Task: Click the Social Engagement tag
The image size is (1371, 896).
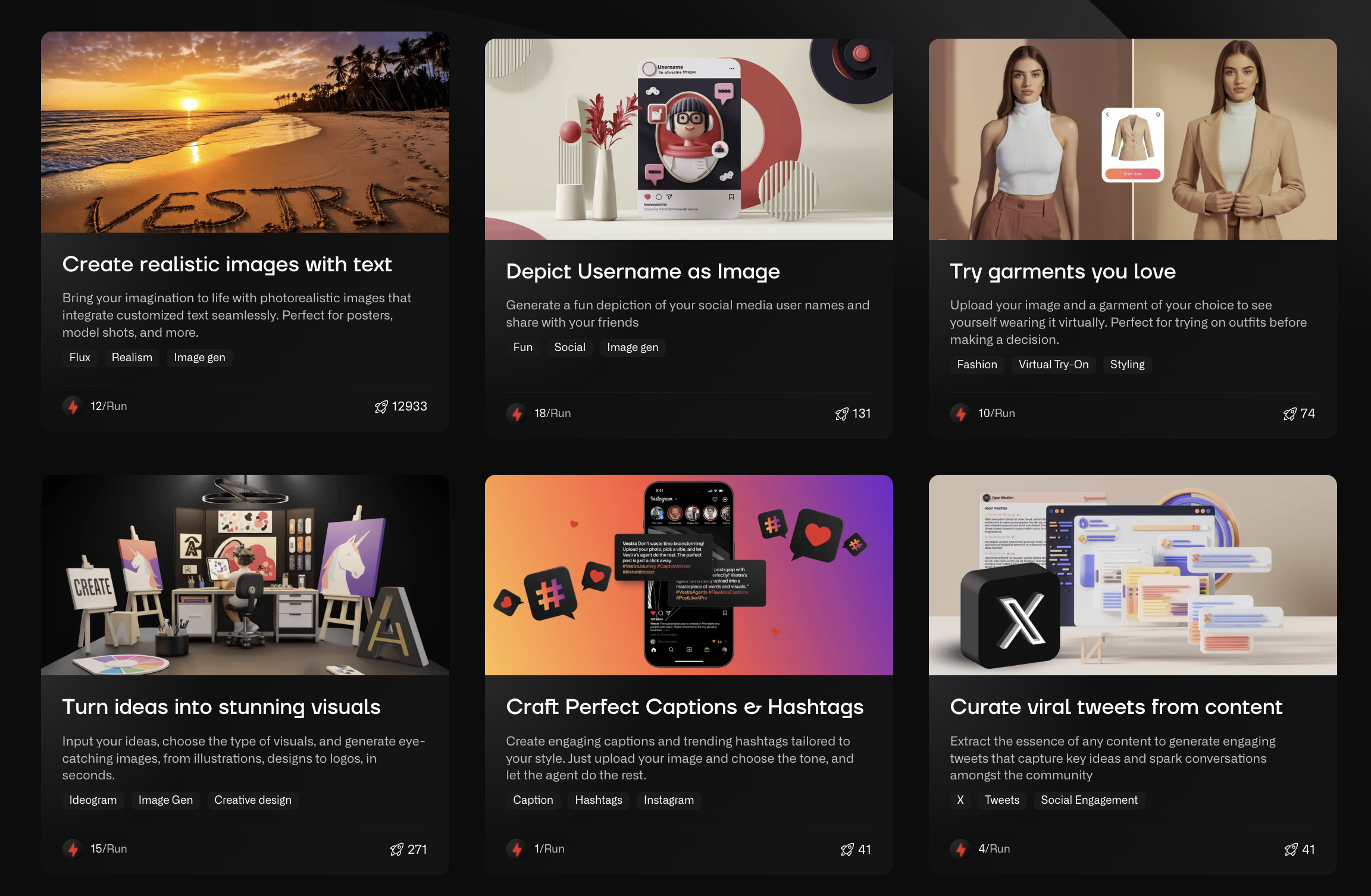Action: [1089, 800]
